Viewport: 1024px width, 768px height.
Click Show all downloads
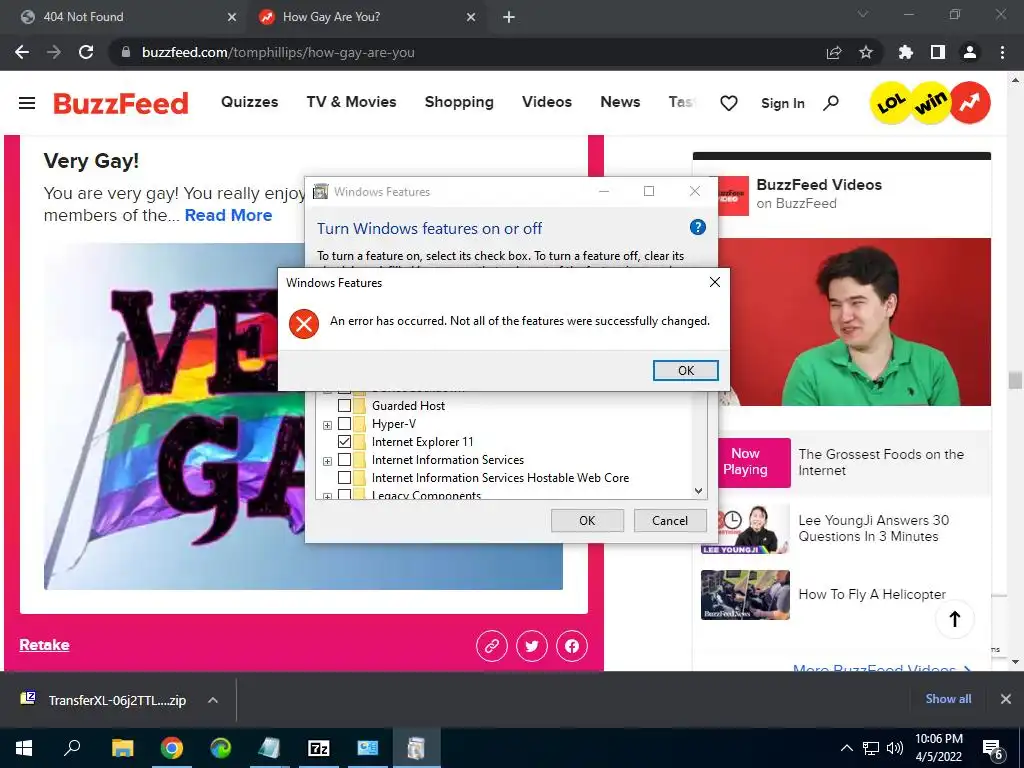[948, 699]
